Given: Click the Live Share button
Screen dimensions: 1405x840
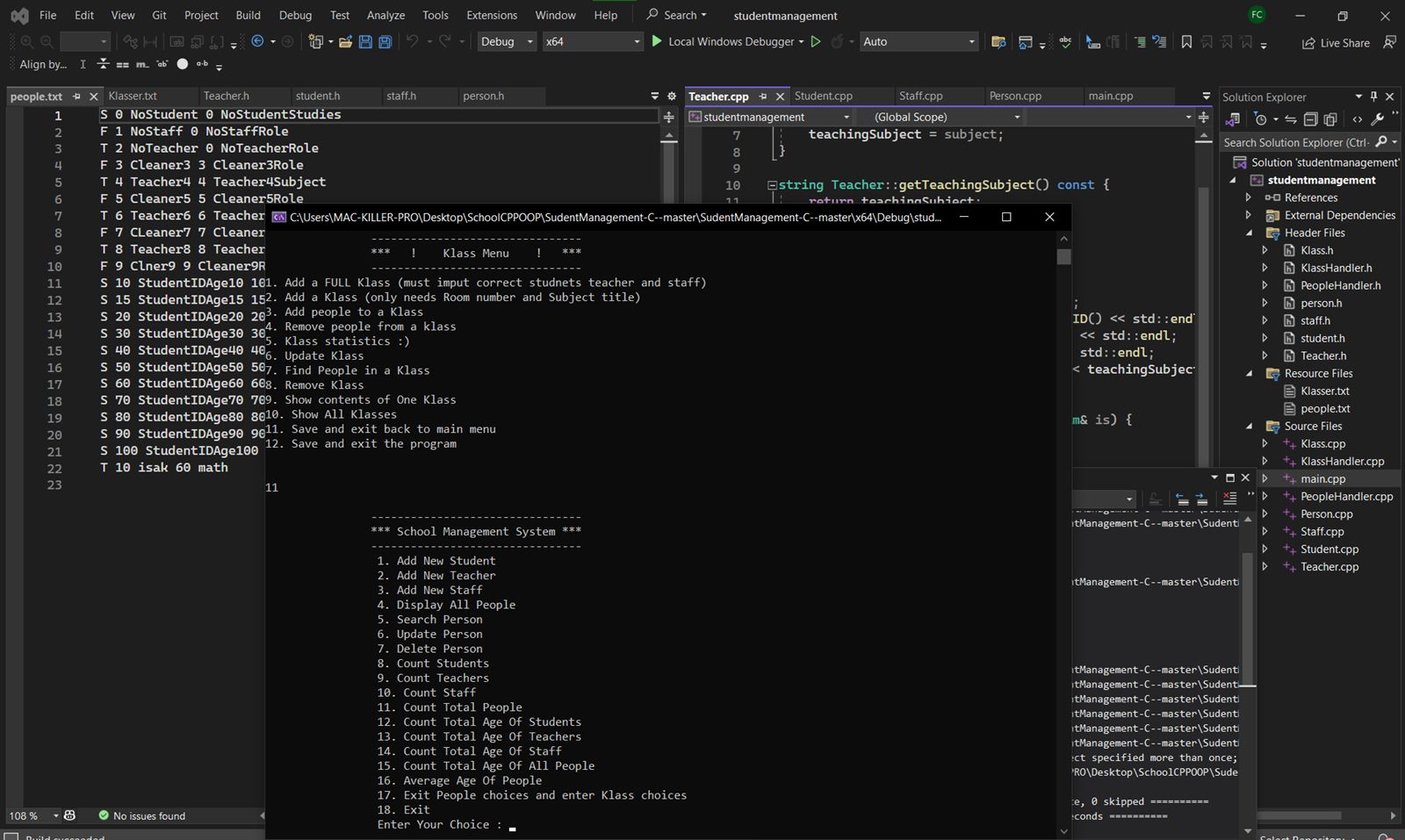Looking at the screenshot, I should pos(1336,42).
